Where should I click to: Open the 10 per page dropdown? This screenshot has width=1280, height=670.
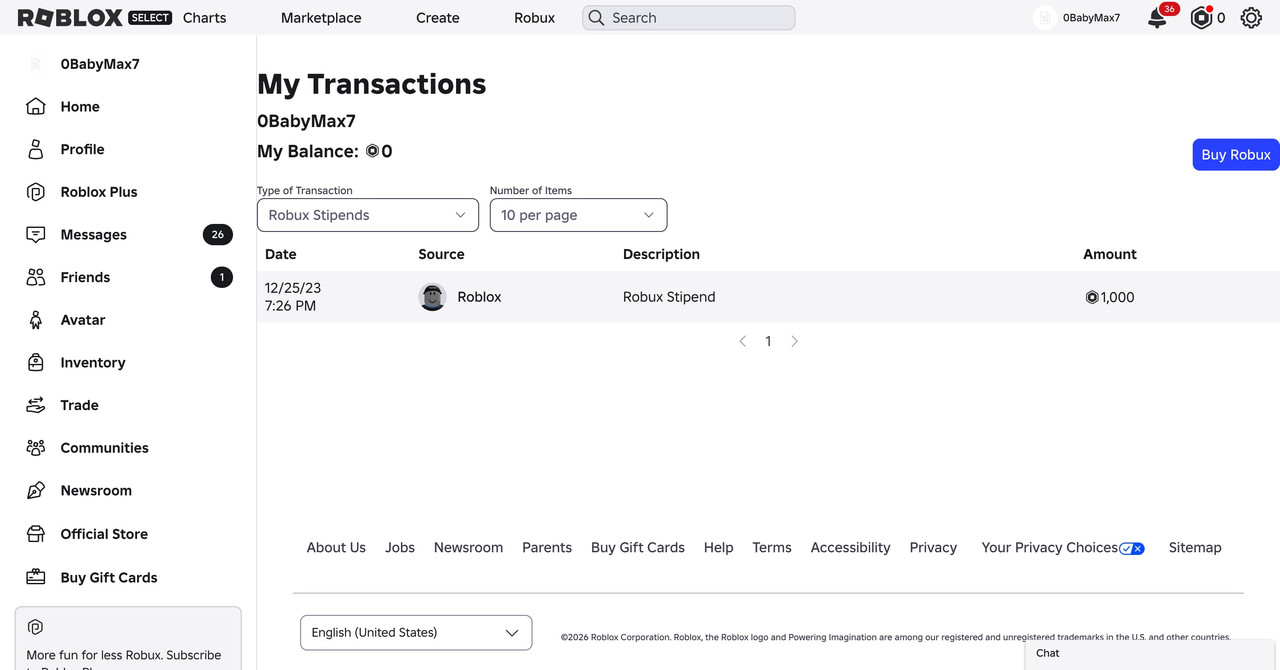578,215
